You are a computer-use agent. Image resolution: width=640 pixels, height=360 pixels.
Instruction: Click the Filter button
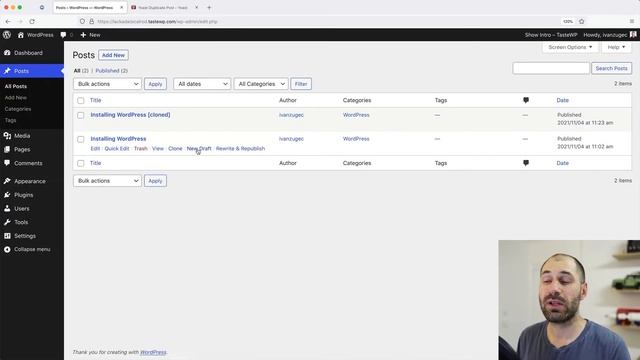point(301,84)
